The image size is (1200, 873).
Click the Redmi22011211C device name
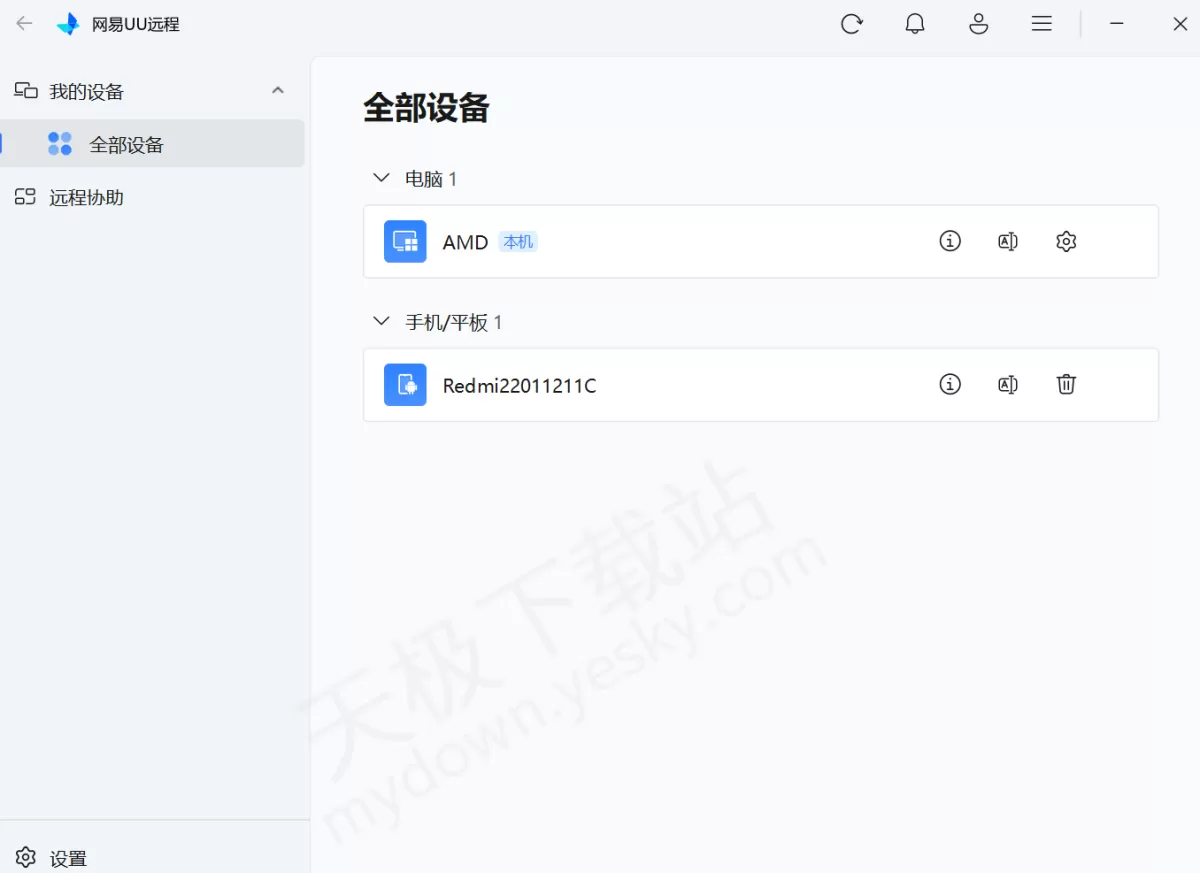coord(519,385)
